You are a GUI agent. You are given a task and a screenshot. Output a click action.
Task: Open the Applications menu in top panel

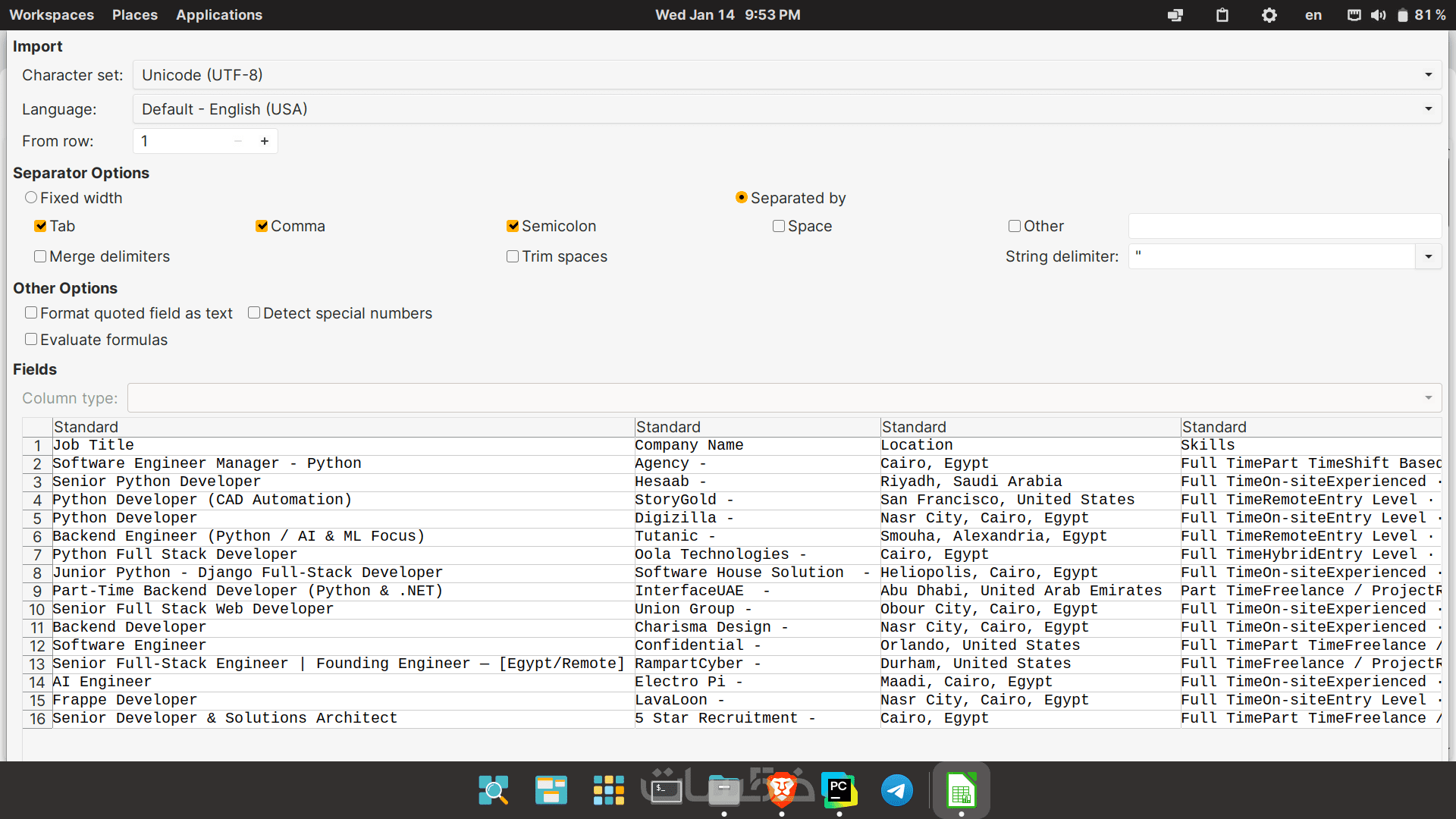tap(218, 15)
